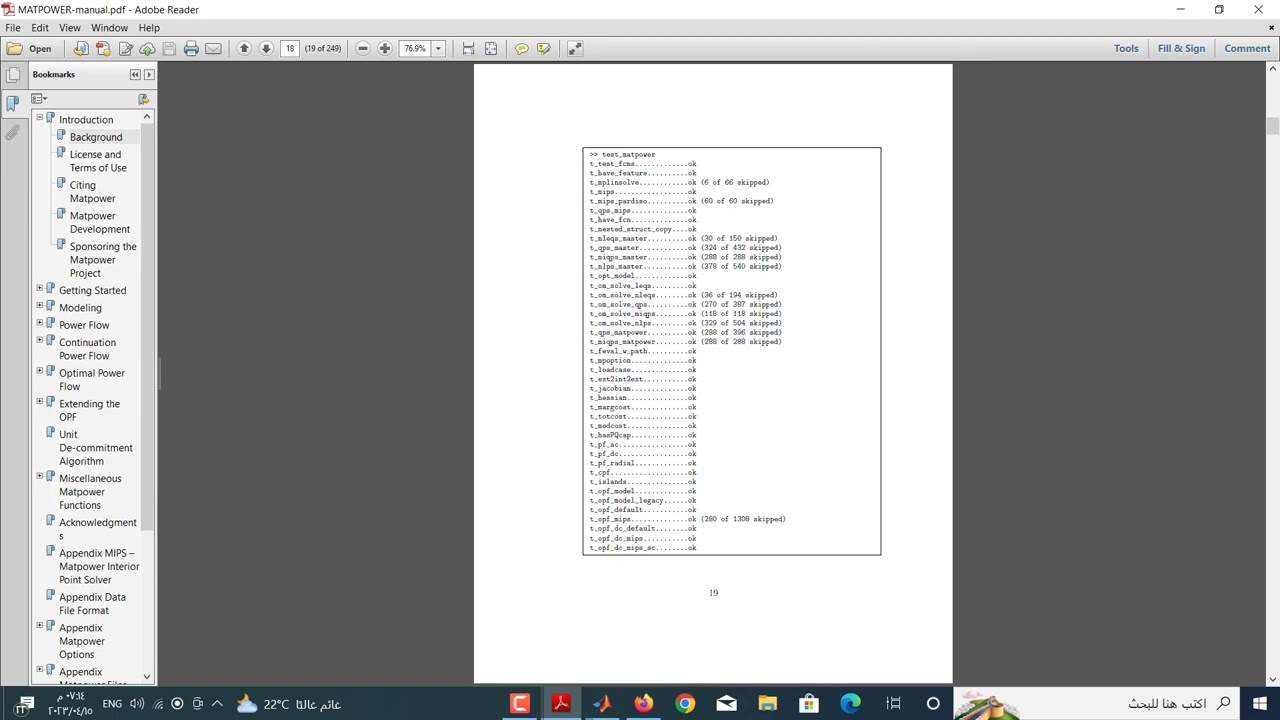Open the Window menu
This screenshot has height=720, width=1280.
[109, 28]
